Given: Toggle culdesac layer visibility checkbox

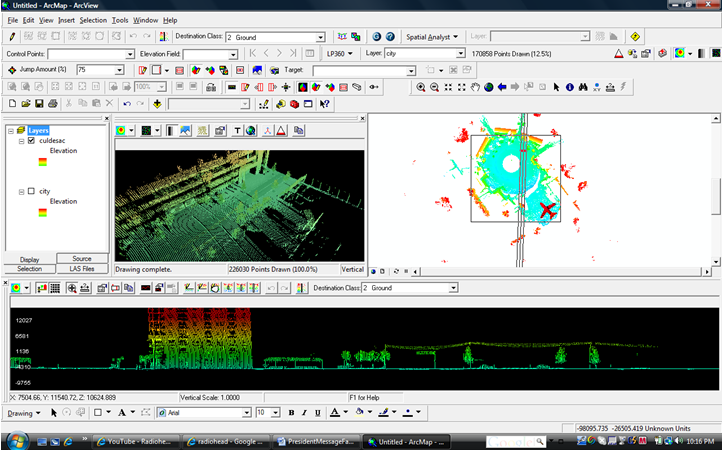Looking at the screenshot, I should [x=31, y=141].
